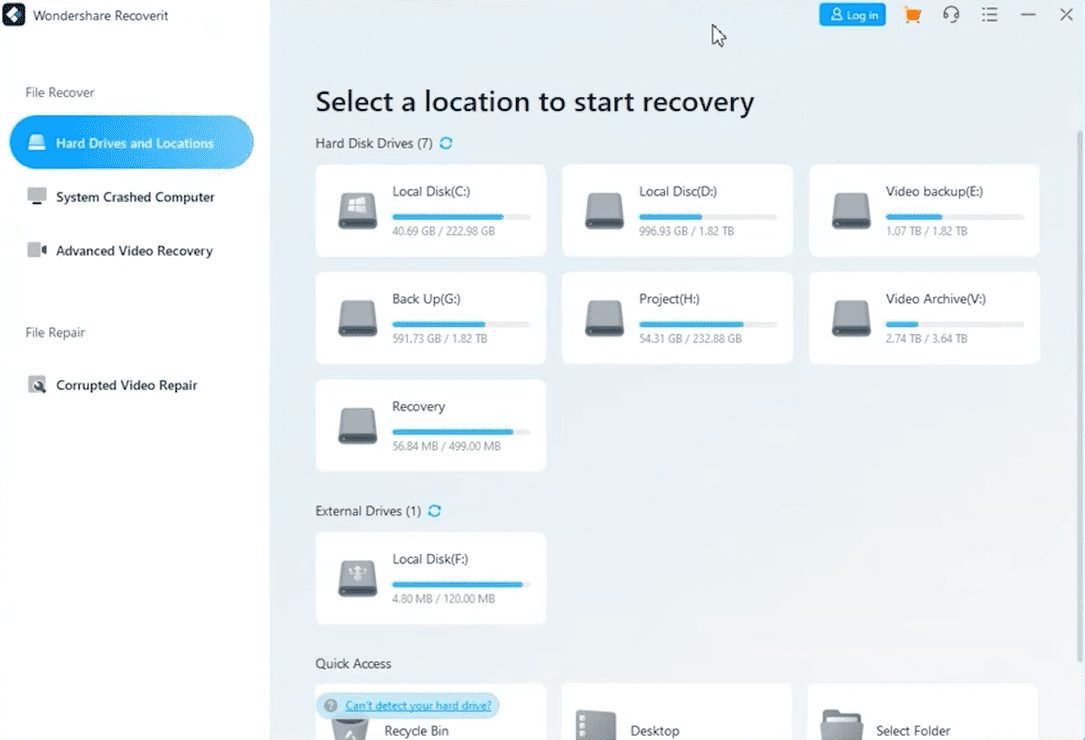Screen dimensions: 1085x740
Task: Open System Crashed Computer section
Action: click(x=134, y=197)
